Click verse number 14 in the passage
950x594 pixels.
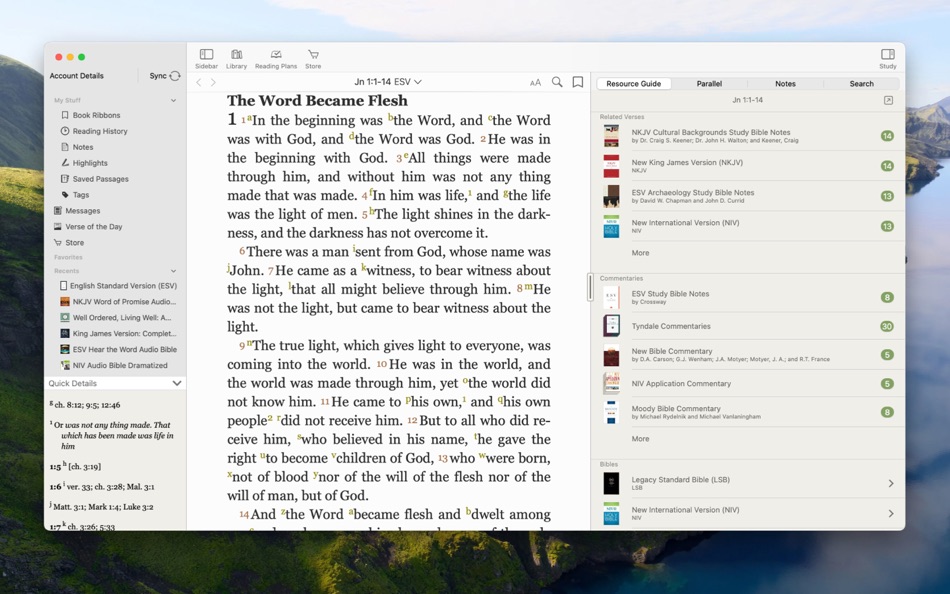(x=244, y=515)
